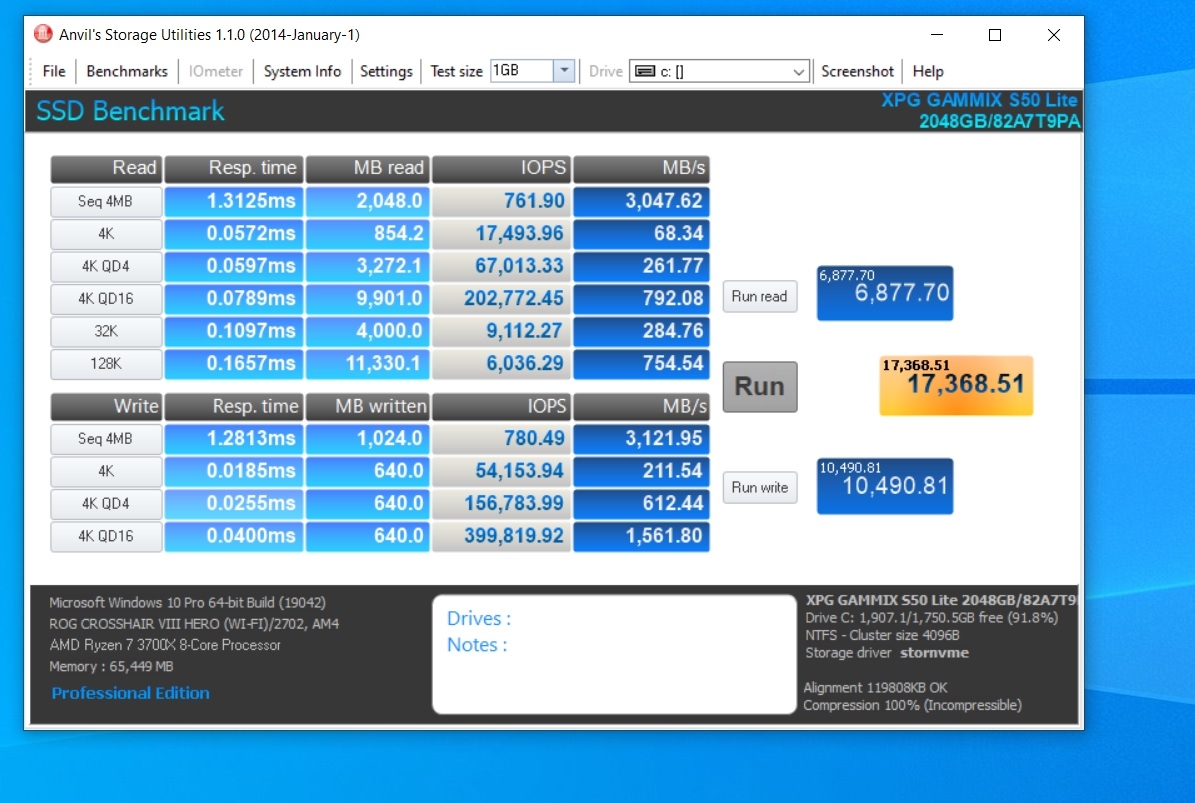Screen dimensions: 1195x803
Task: Click the write score 10,490.81 box
Action: (x=885, y=486)
